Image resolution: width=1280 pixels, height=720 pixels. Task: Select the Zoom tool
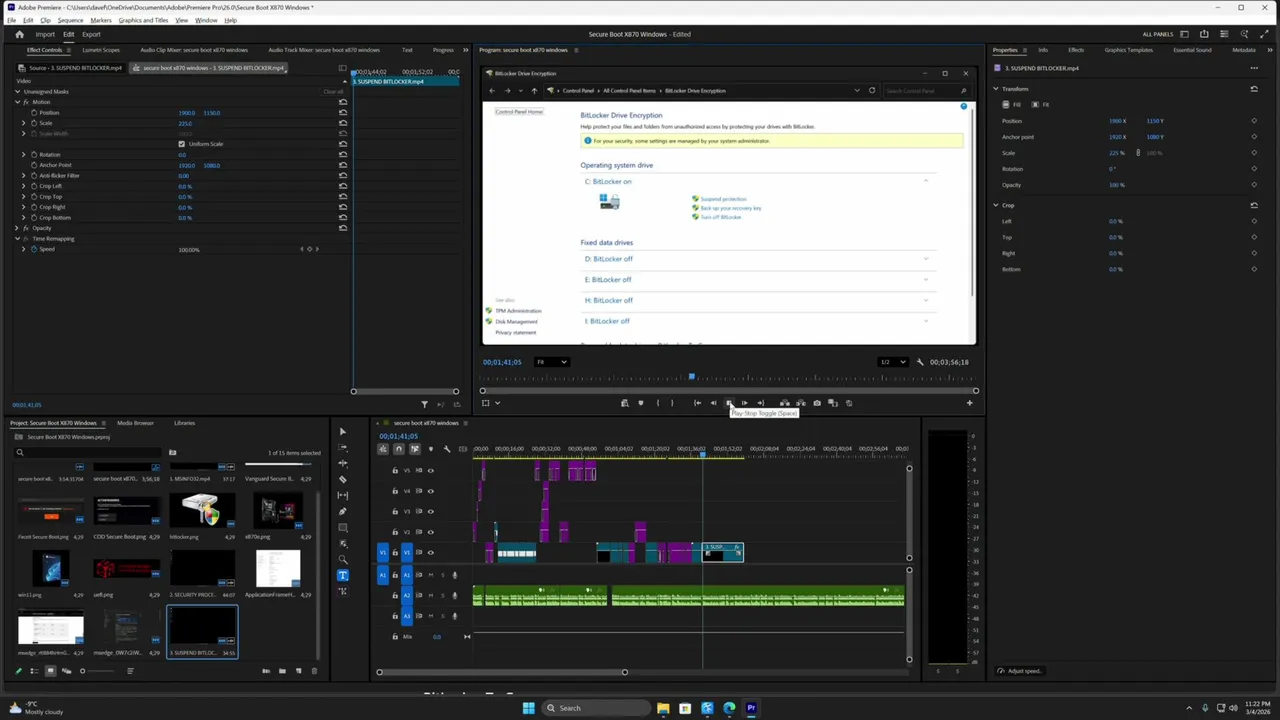click(343, 559)
